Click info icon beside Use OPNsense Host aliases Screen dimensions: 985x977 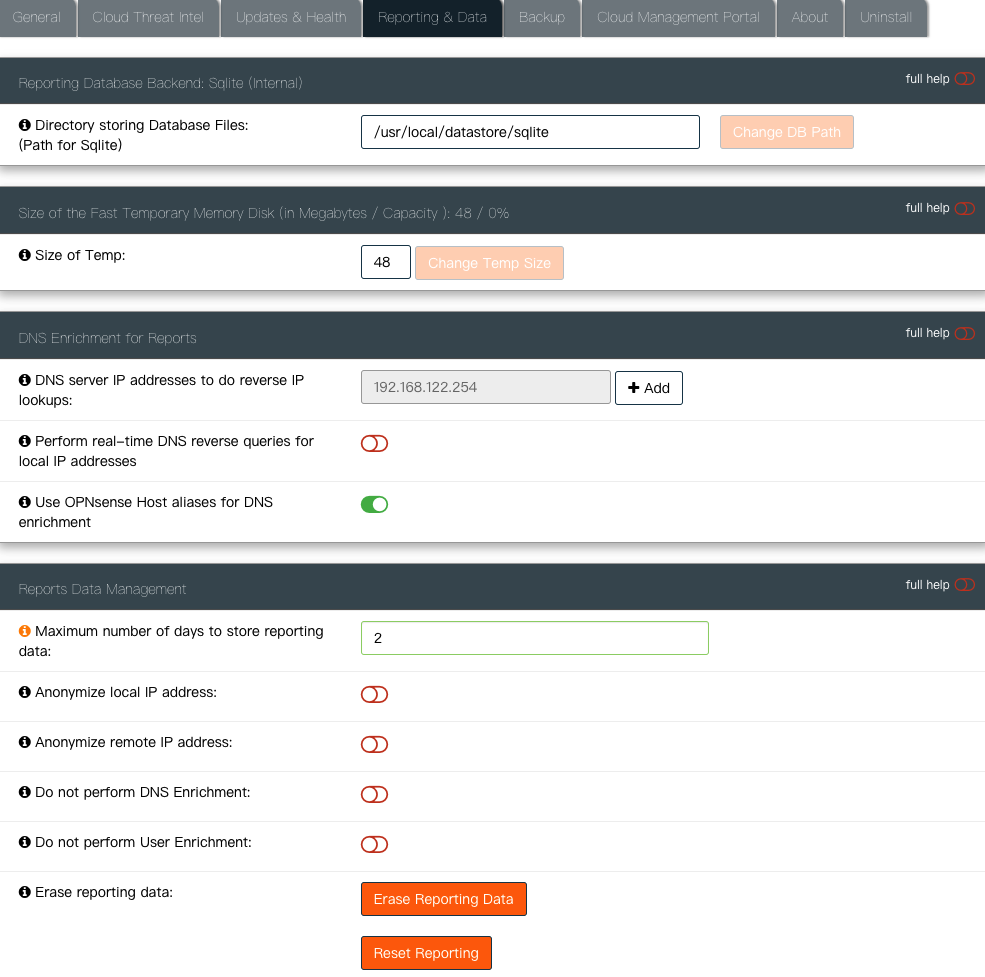(x=25, y=502)
